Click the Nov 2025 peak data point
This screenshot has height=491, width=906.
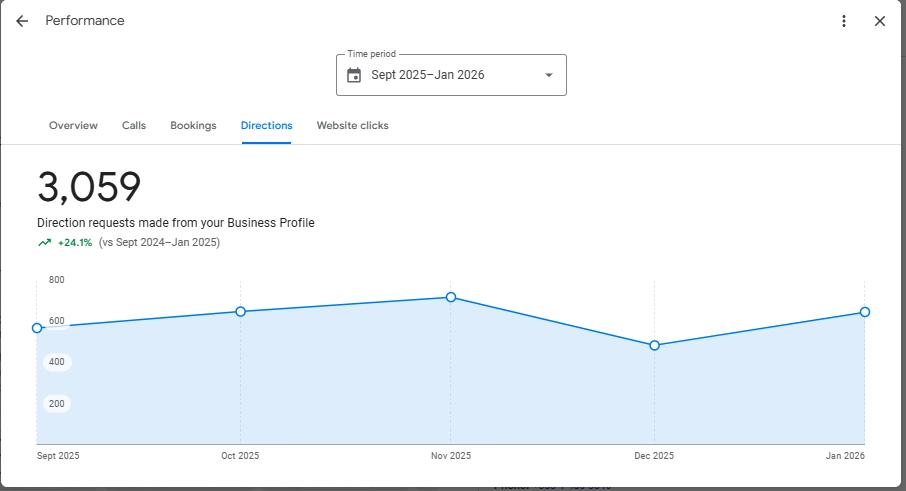[x=451, y=297]
